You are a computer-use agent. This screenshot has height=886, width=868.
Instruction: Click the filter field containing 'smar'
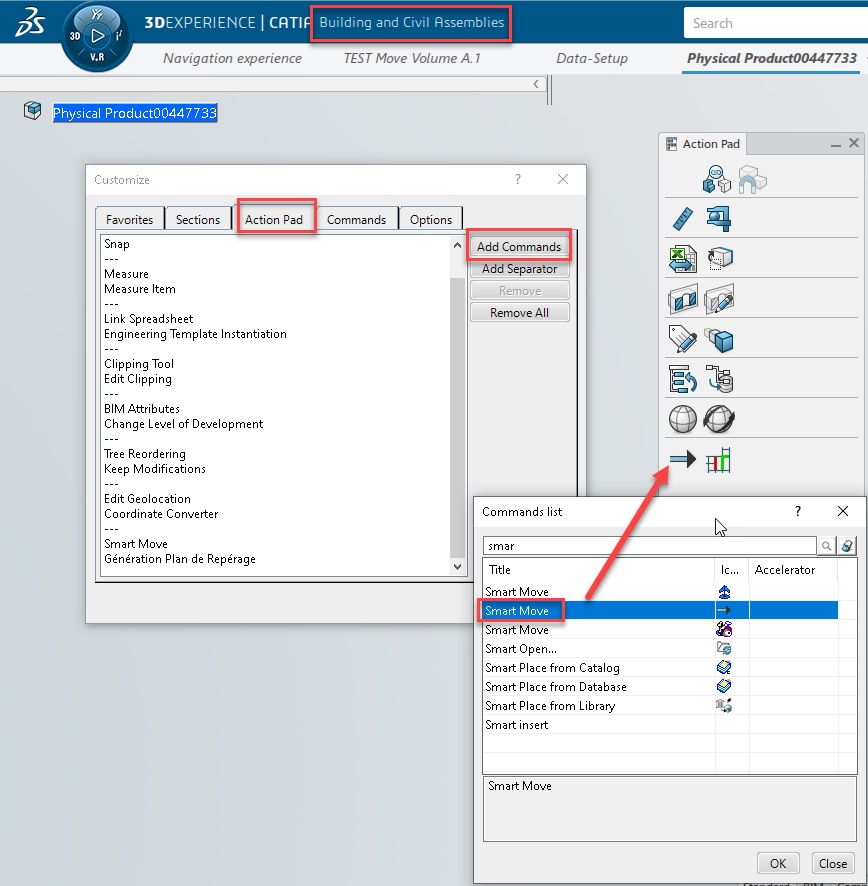click(x=649, y=546)
